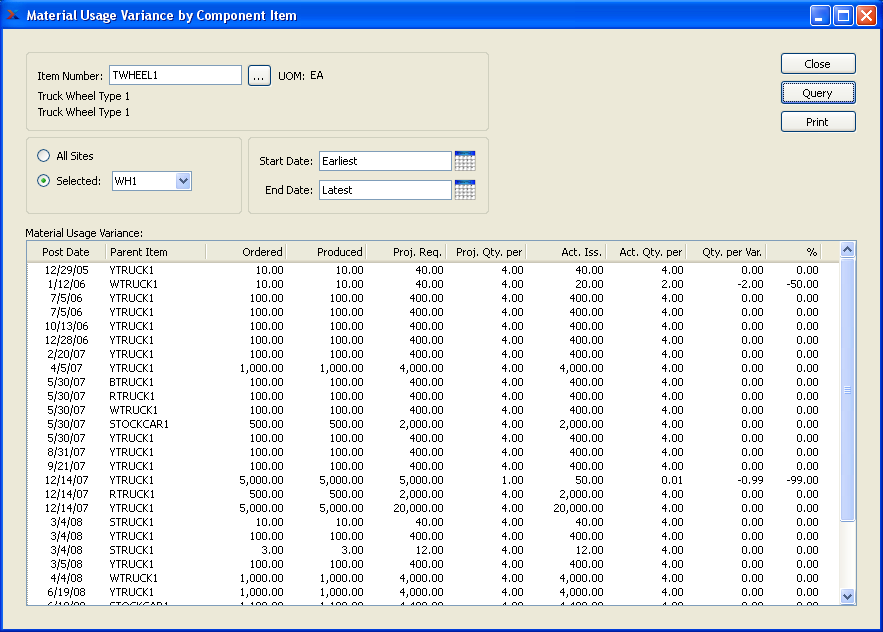This screenshot has height=632, width=883.
Task: Sort by the Parent Item column header
Action: coord(139,252)
